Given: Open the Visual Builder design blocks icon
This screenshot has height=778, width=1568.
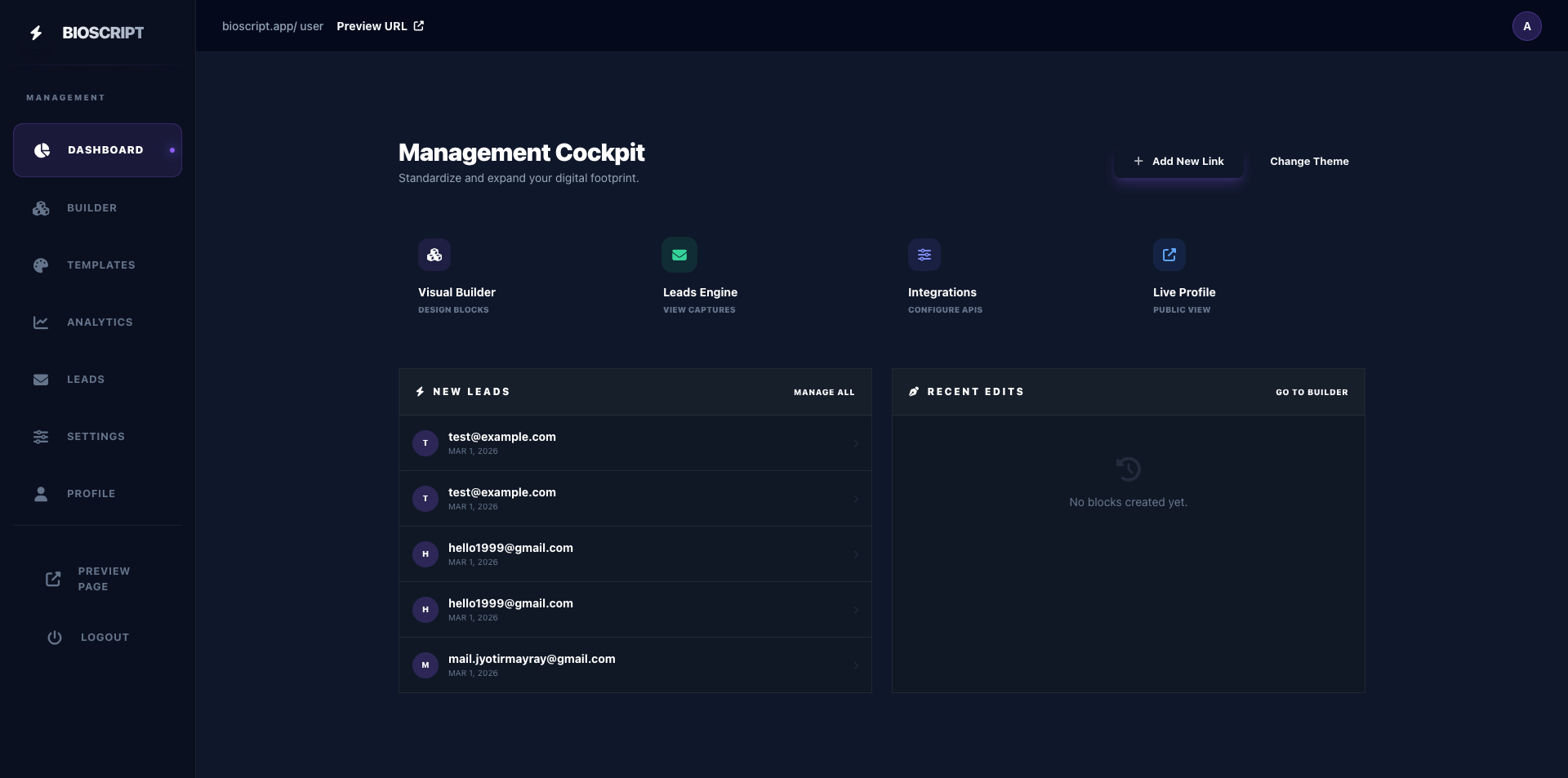Looking at the screenshot, I should coord(434,255).
